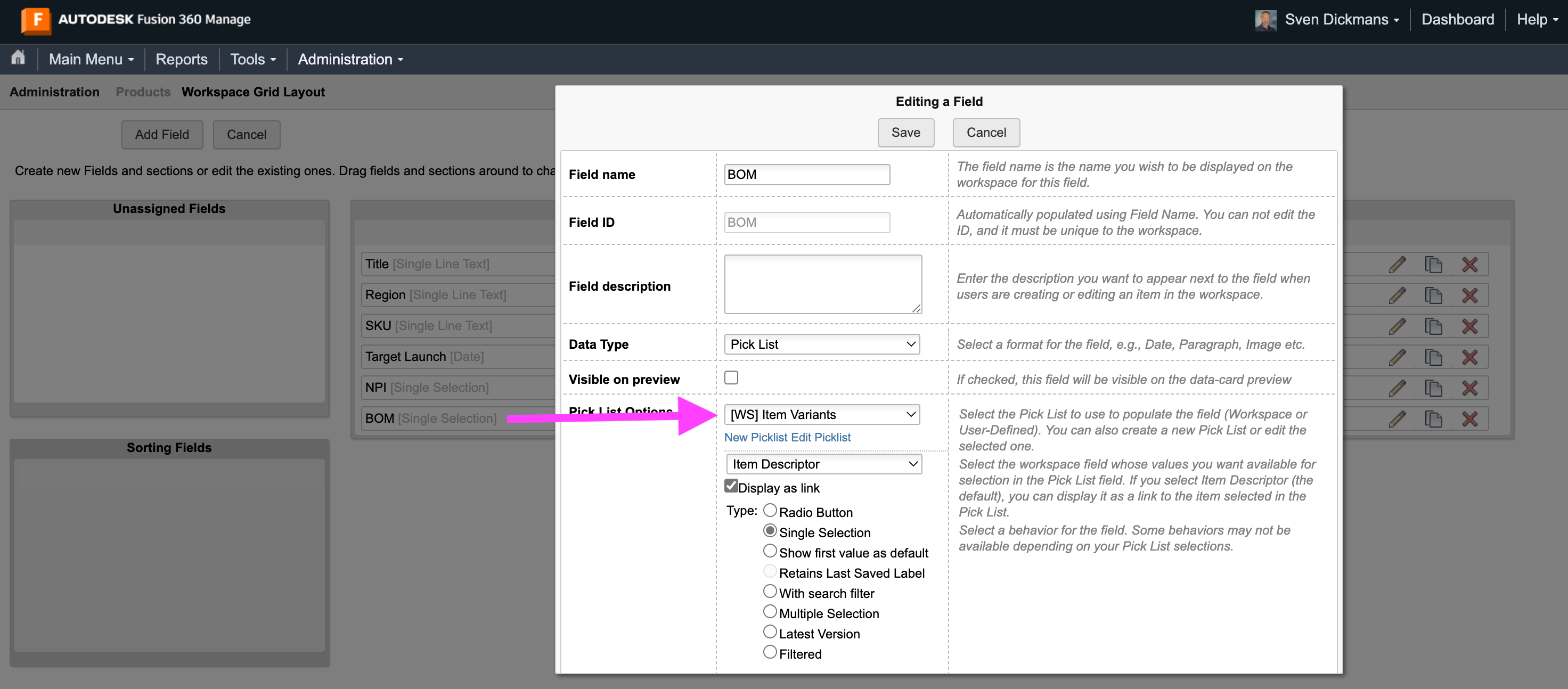Enable the Visible on preview checkbox
This screenshot has height=689, width=1568.
pyautogui.click(x=731, y=378)
